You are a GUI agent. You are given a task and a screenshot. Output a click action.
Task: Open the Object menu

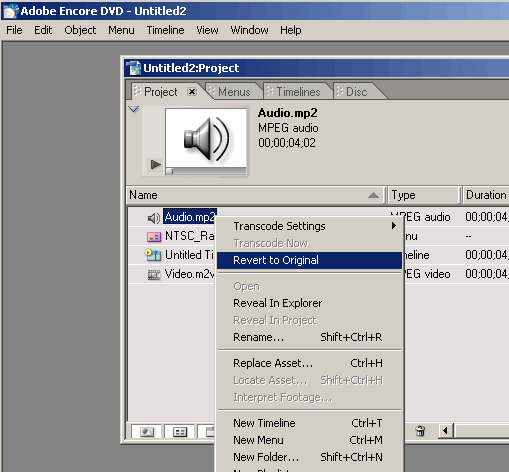tap(80, 30)
